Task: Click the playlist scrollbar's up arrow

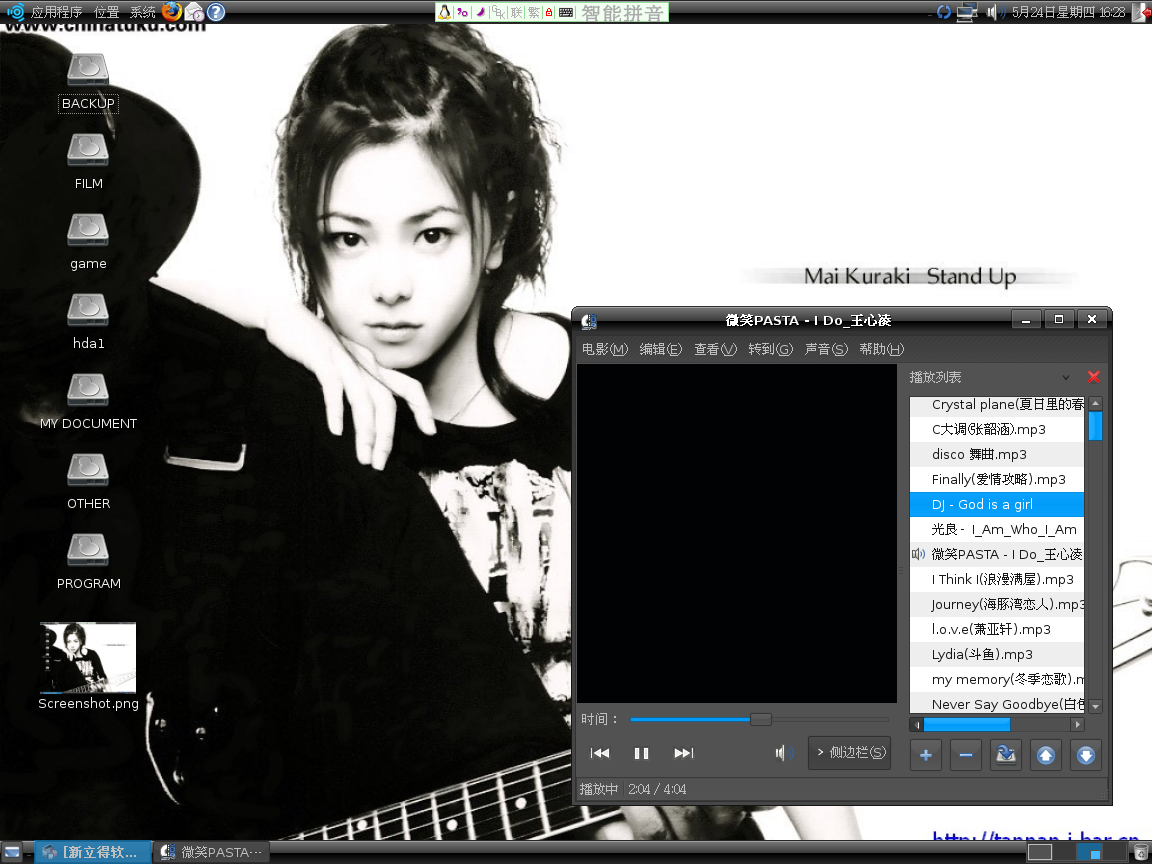Action: coord(1095,403)
